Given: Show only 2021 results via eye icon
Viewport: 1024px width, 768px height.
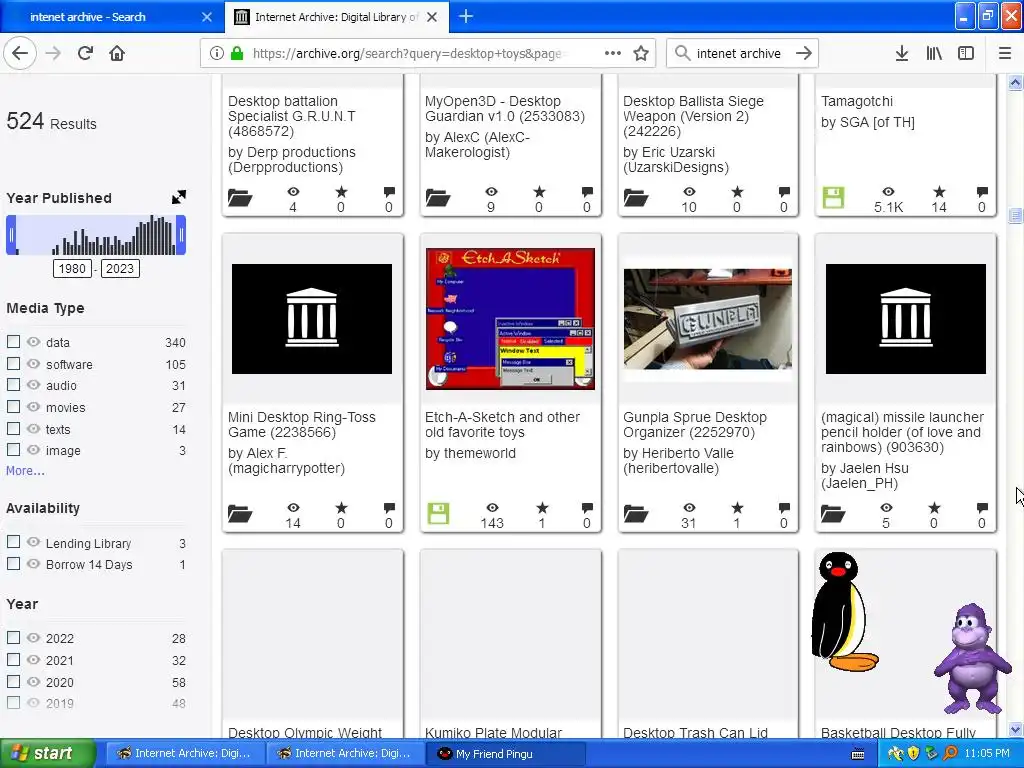Looking at the screenshot, I should point(33,660).
